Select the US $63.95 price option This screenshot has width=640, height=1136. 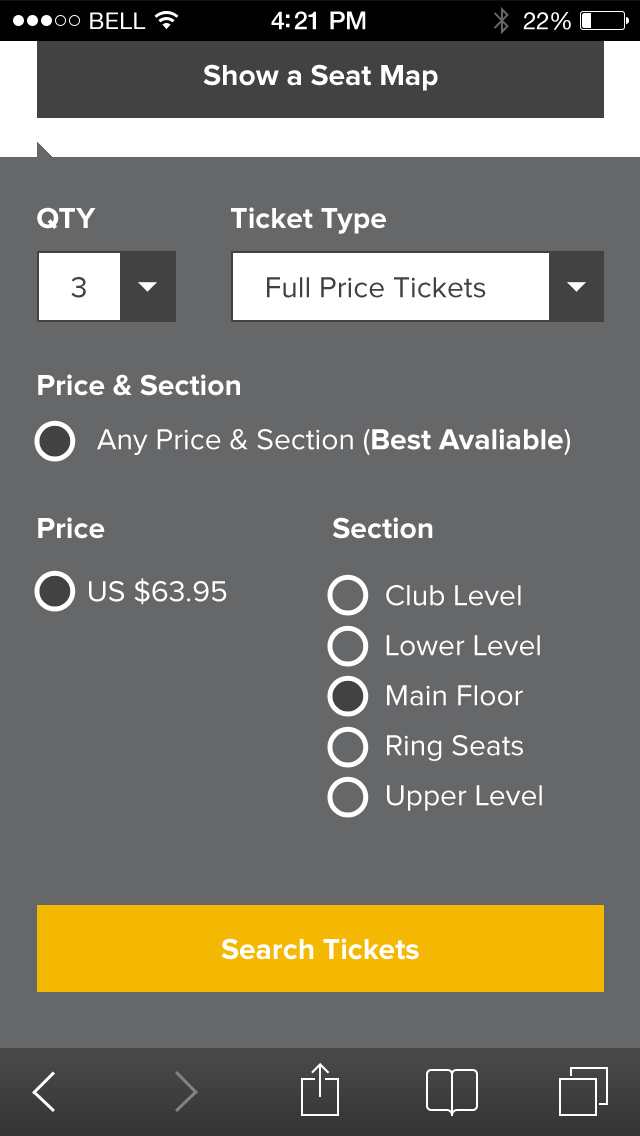tap(55, 592)
